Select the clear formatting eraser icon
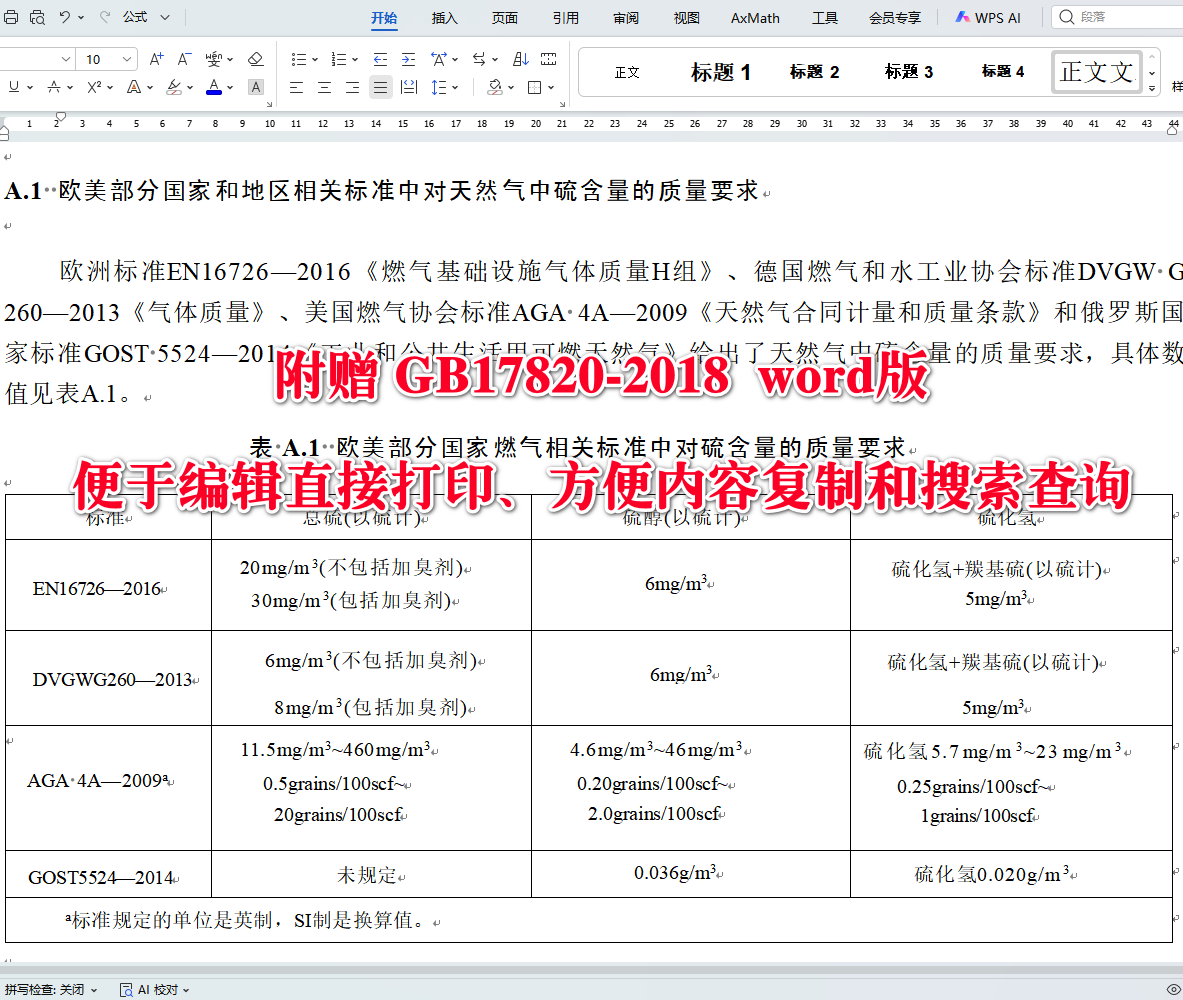Viewport: 1183px width, 1000px height. (x=257, y=58)
